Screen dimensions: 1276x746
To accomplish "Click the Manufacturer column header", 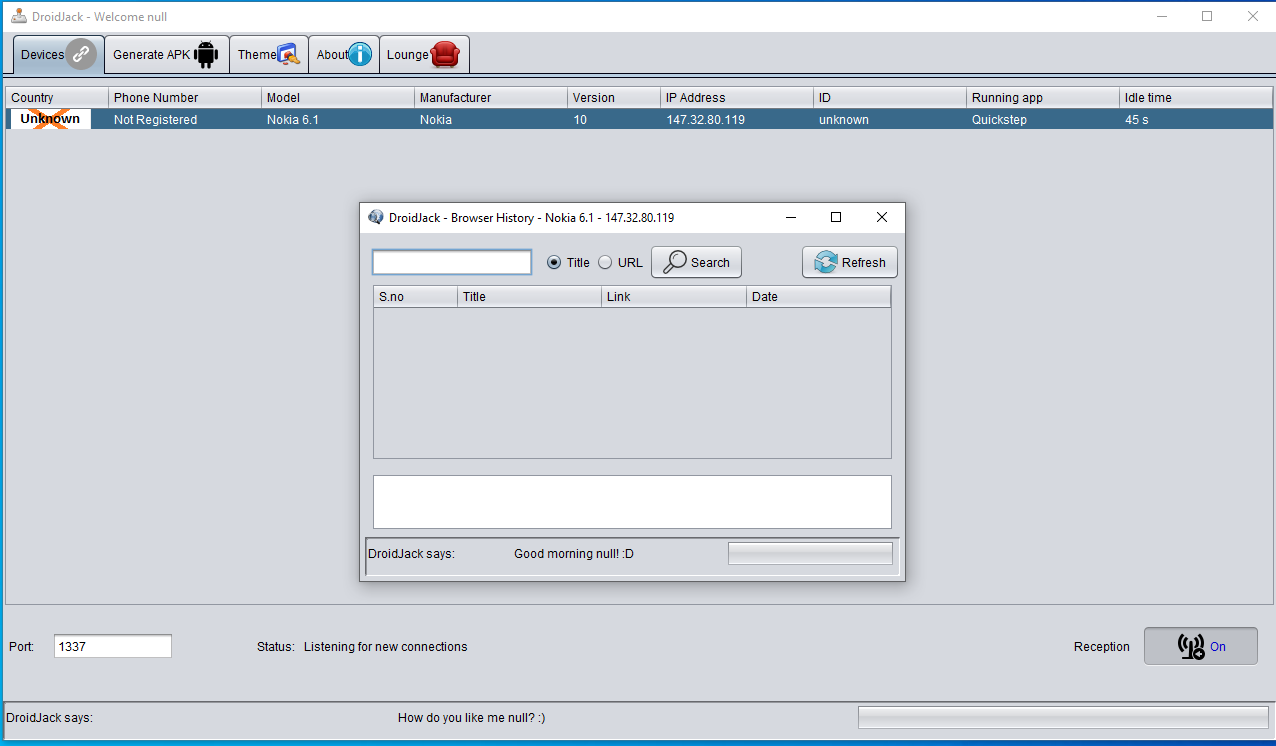I will tap(491, 98).
